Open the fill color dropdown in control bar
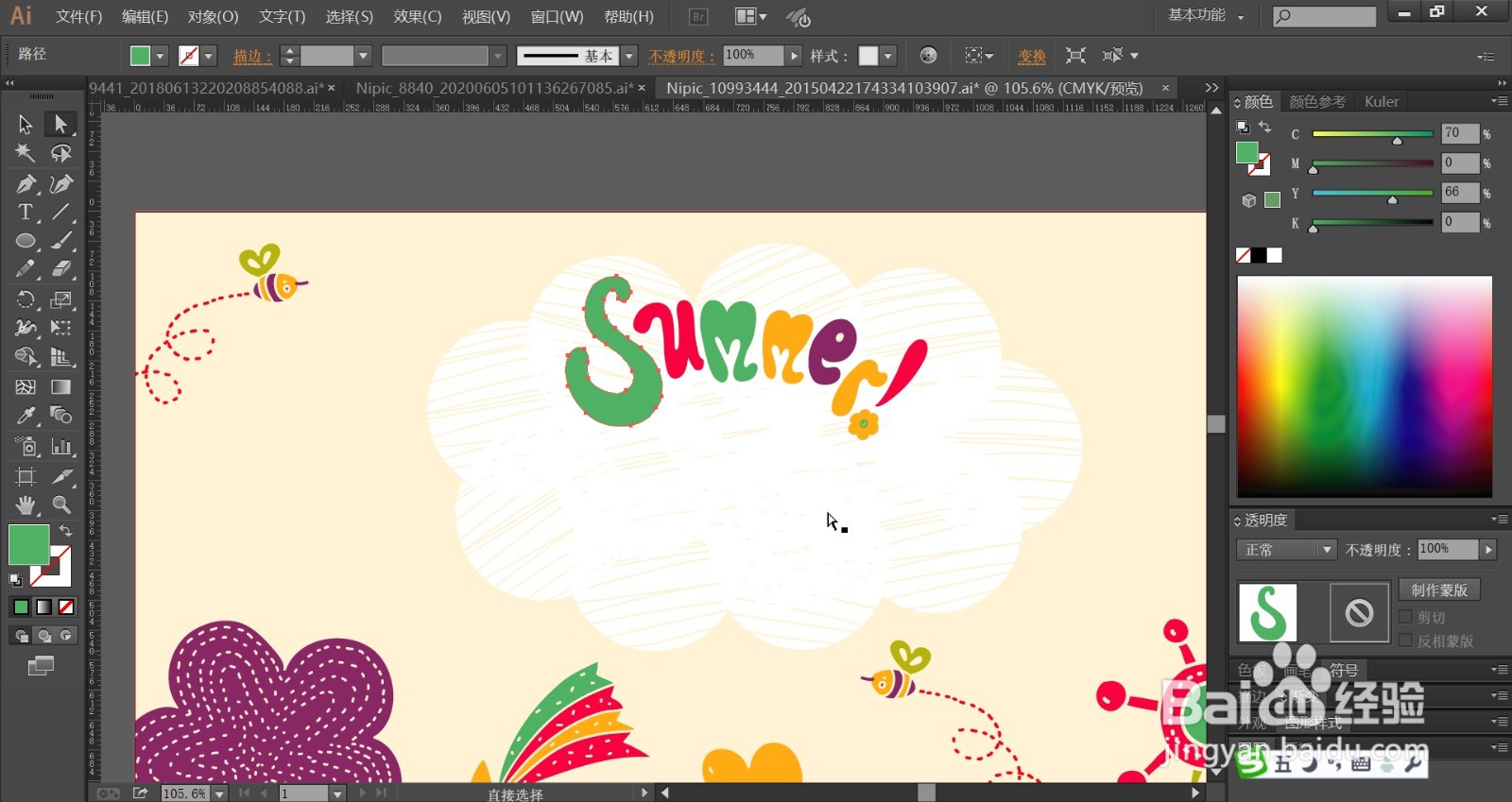This screenshot has width=1512, height=802. click(x=160, y=56)
